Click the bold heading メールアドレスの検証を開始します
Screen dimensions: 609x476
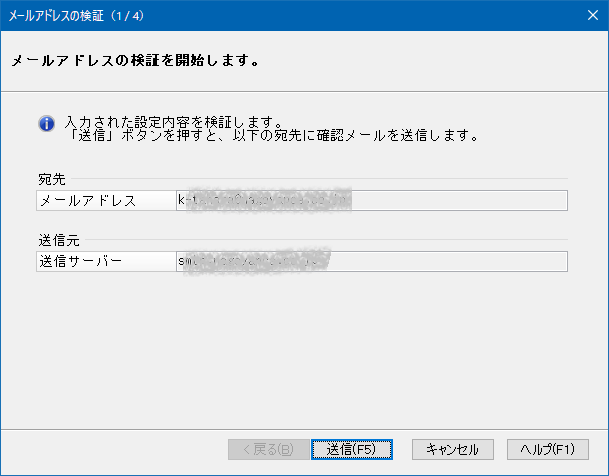pos(135,60)
